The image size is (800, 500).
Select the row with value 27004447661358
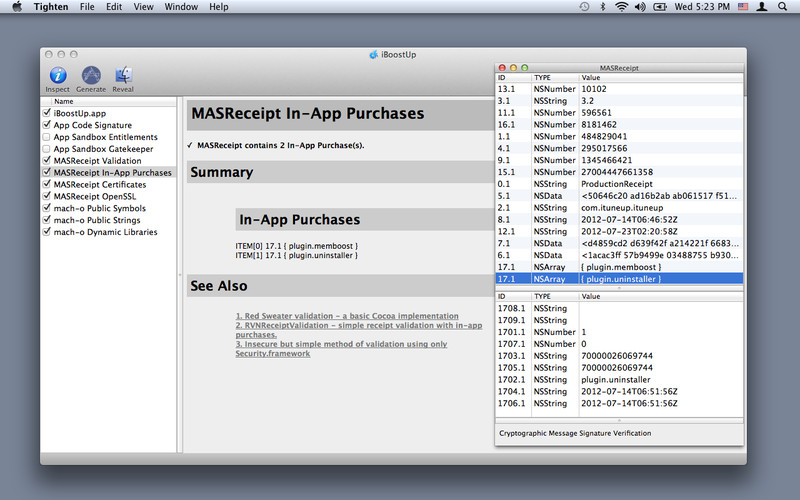[x=619, y=172]
